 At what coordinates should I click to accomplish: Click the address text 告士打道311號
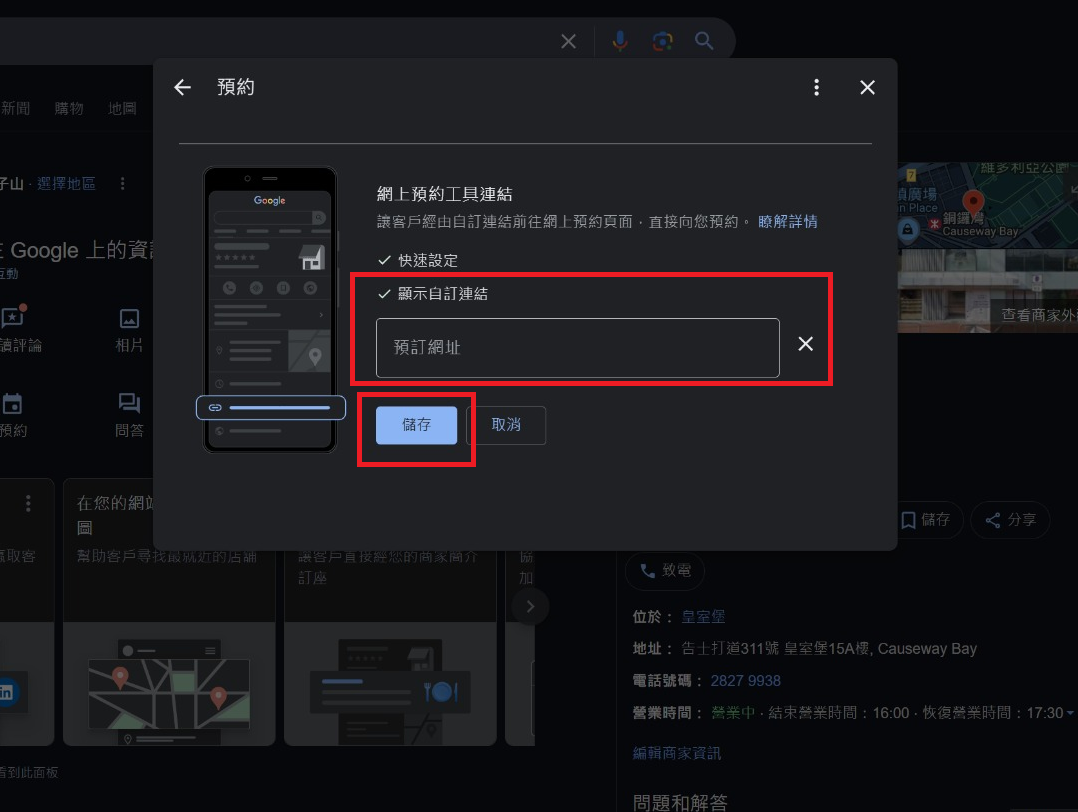[730, 648]
